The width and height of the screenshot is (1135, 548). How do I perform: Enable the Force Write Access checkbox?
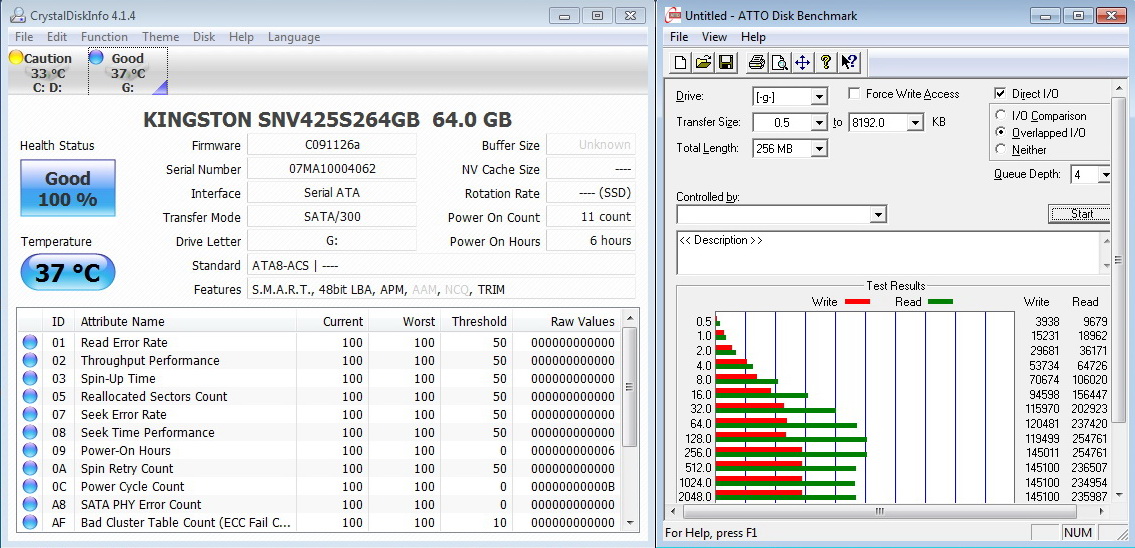pos(855,94)
